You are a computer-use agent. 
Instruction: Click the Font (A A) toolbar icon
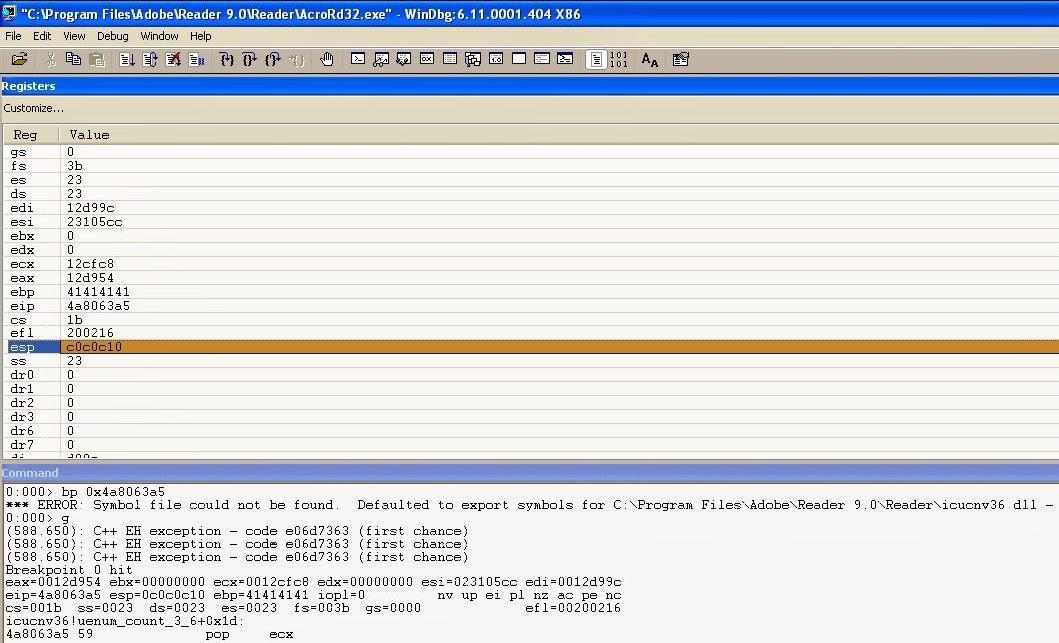click(x=649, y=60)
